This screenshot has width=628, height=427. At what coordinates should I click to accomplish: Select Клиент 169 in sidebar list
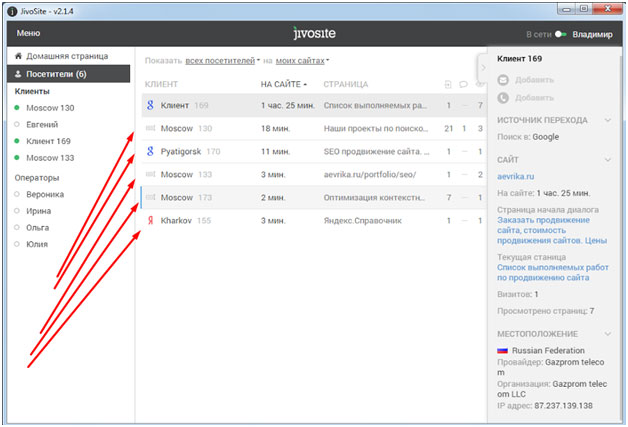(x=48, y=141)
